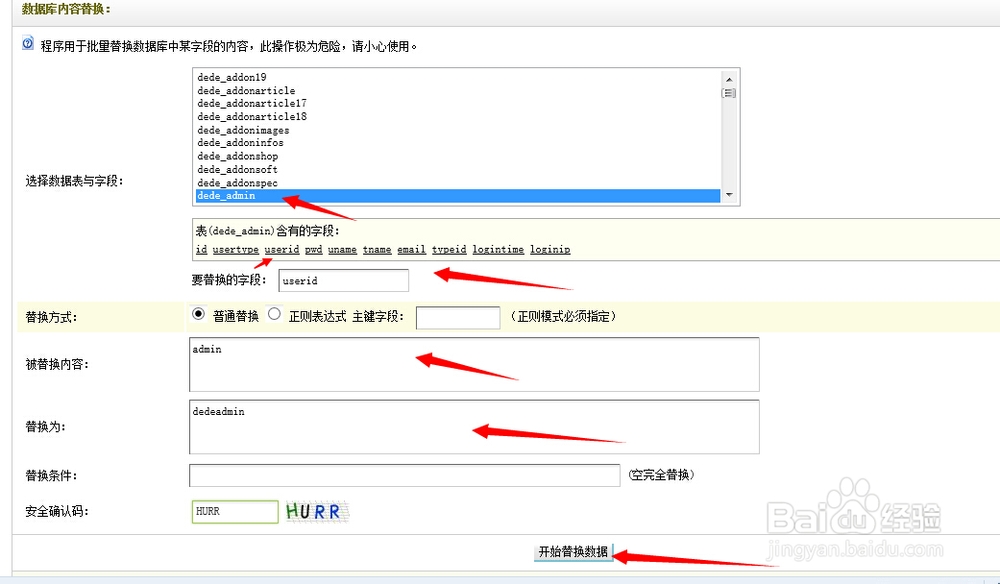
Task: Focus the 要替换的字段 input containing userid
Action: tap(344, 281)
